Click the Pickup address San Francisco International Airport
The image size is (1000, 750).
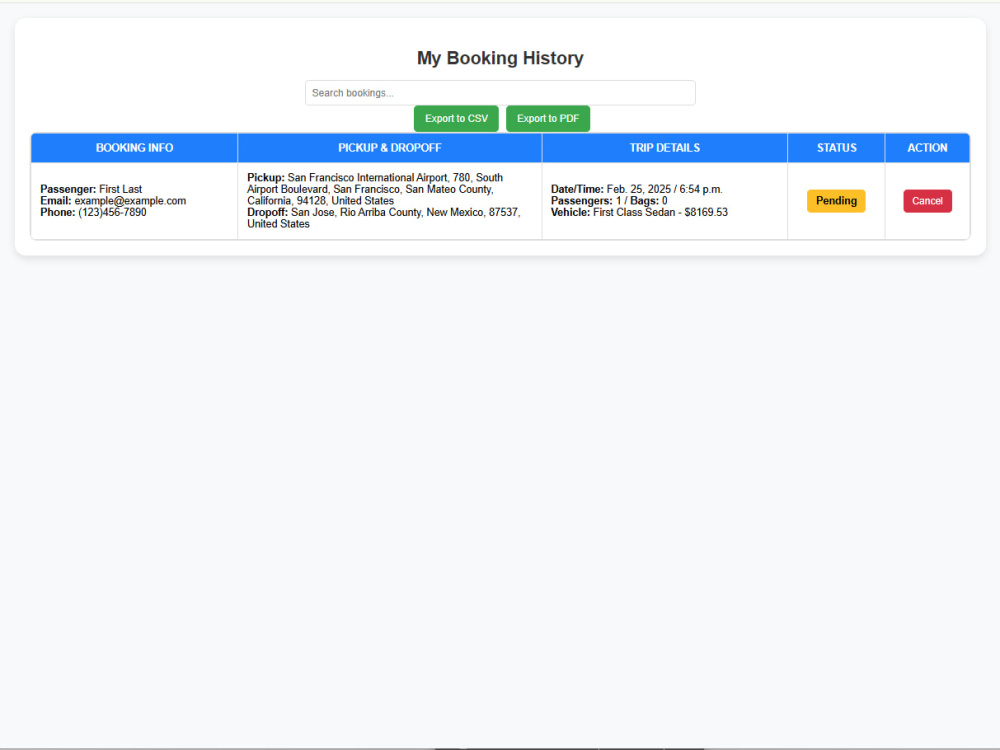(375, 189)
